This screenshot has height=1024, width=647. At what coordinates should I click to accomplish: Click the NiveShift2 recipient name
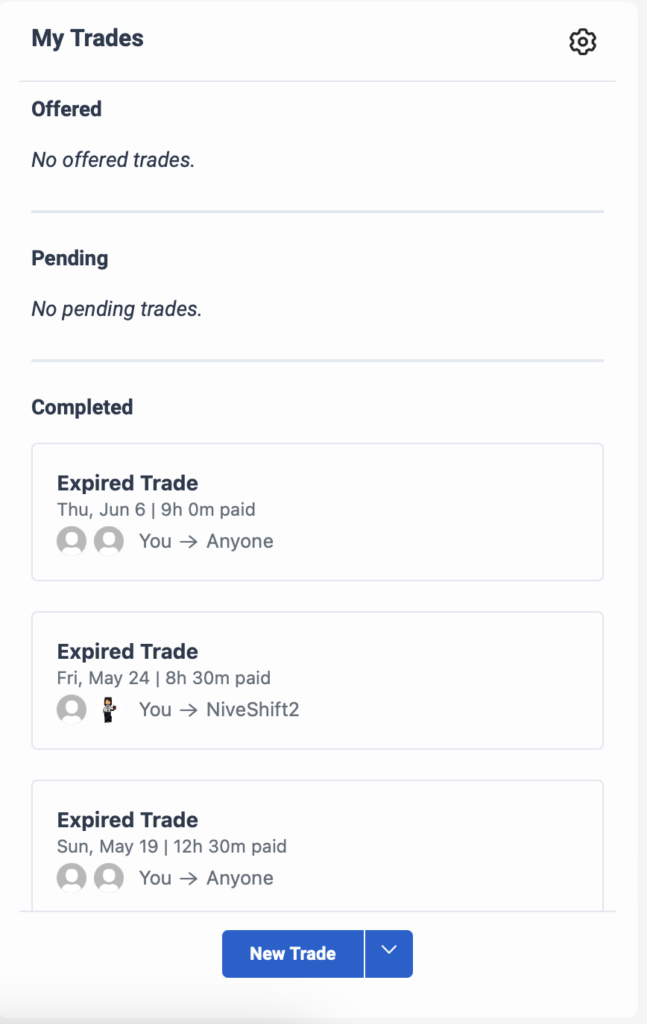(x=253, y=709)
